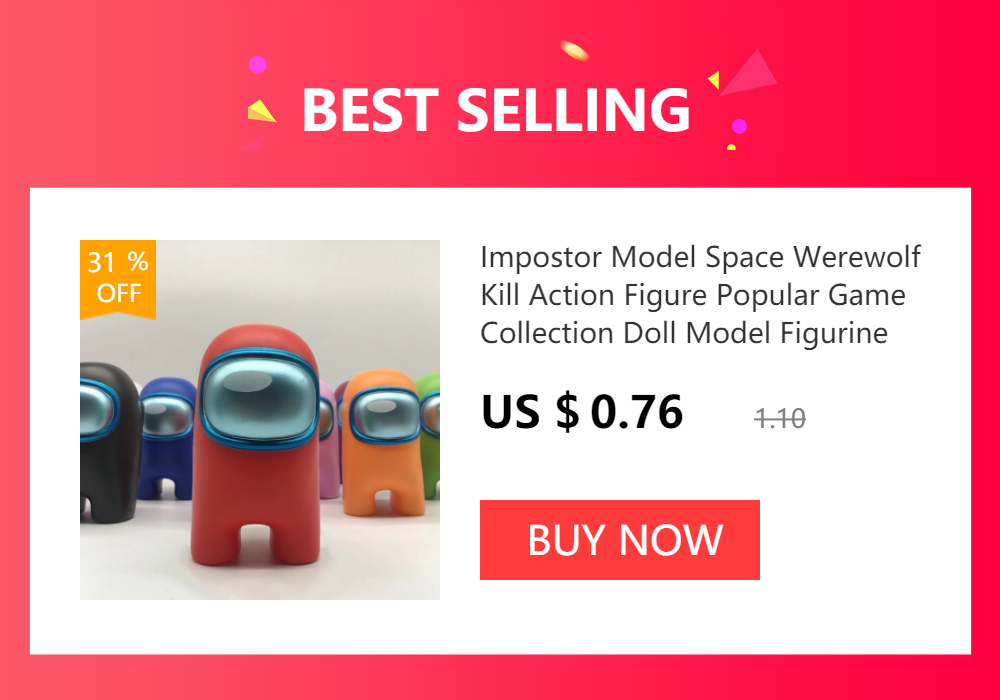The height and width of the screenshot is (700, 1000).
Task: Click the red figure's blue visor
Action: 258,397
